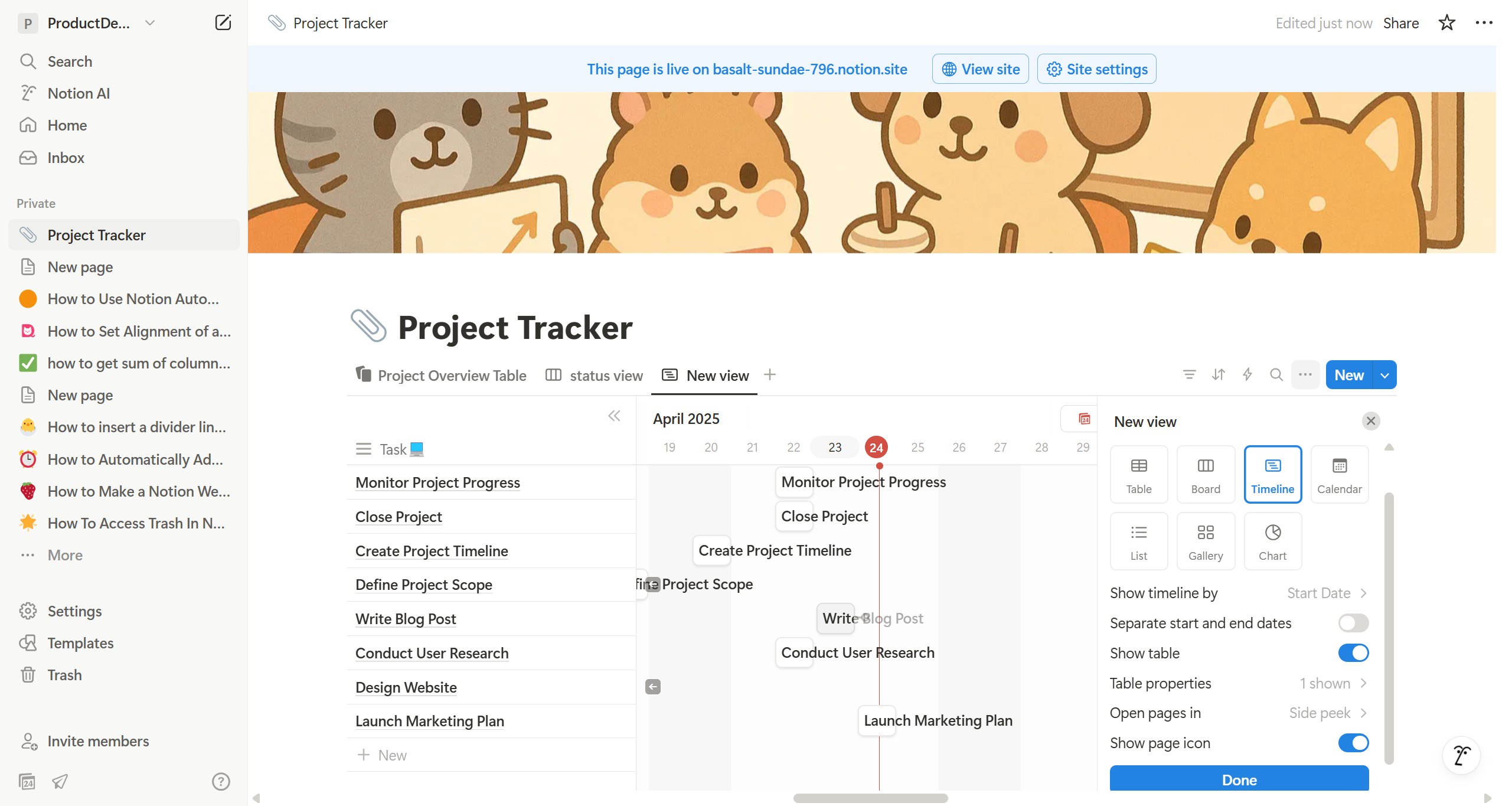Select the New view tab
The image size is (1512, 806).
click(x=705, y=376)
